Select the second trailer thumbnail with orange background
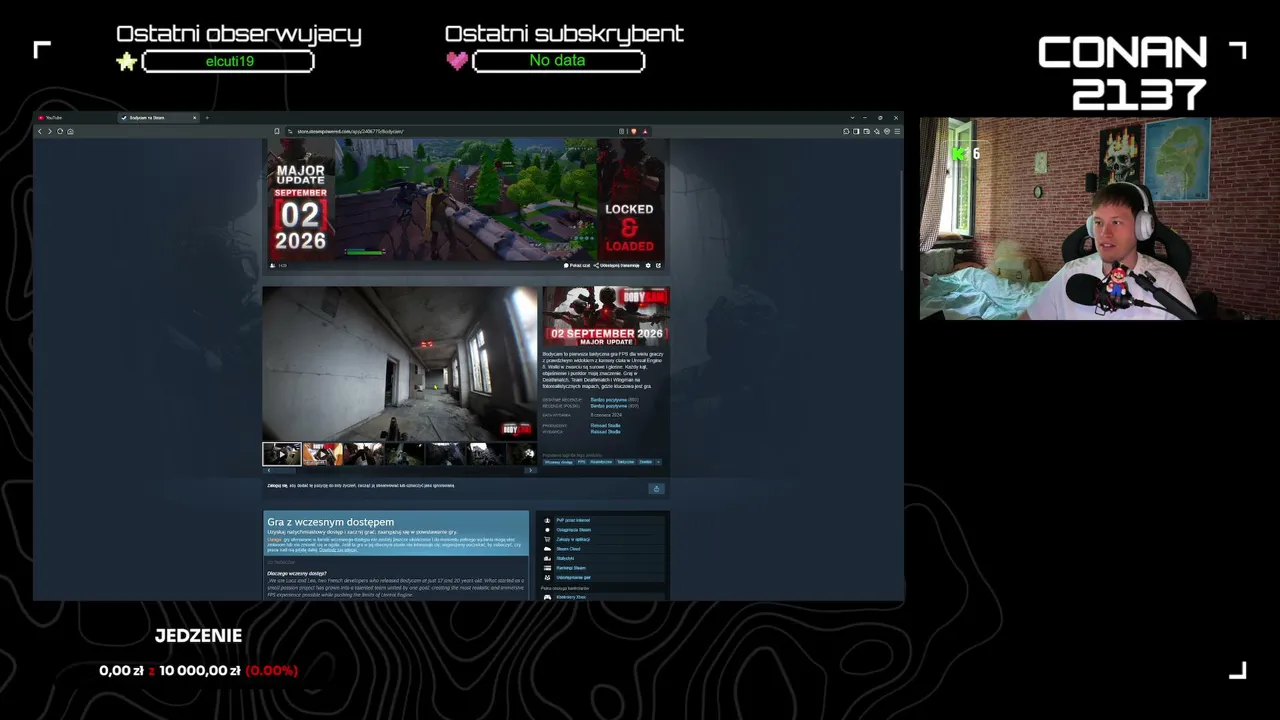 tap(322, 454)
